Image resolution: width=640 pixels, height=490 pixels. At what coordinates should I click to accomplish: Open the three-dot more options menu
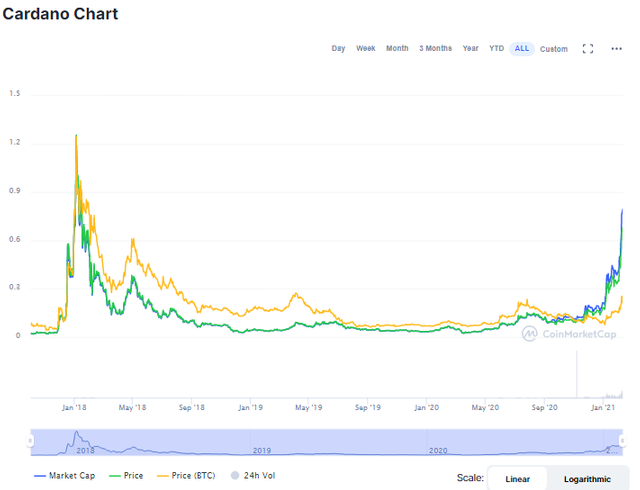coord(616,49)
